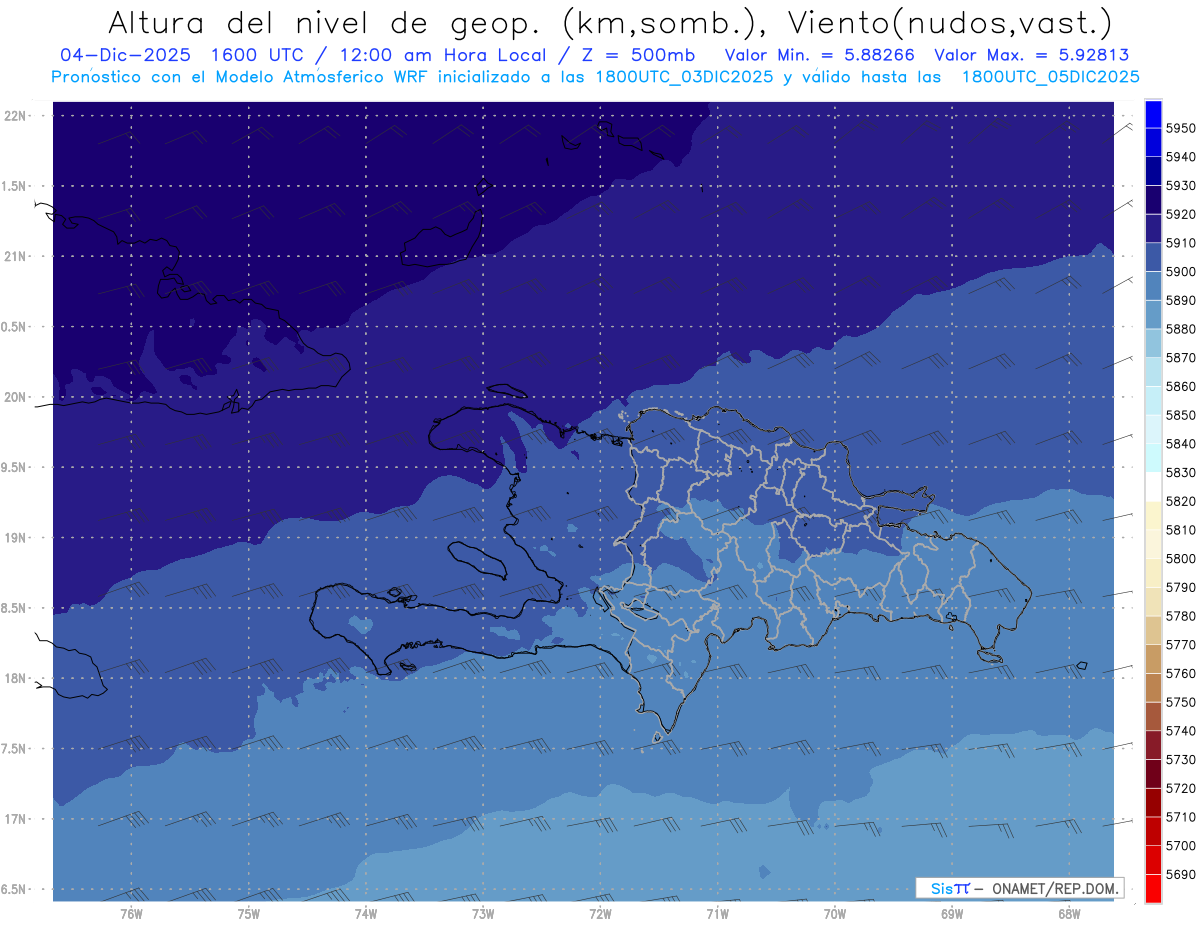Viewport: 1200px width, 927px height.
Task: Click the 5830 legend value
Action: coord(1181,472)
